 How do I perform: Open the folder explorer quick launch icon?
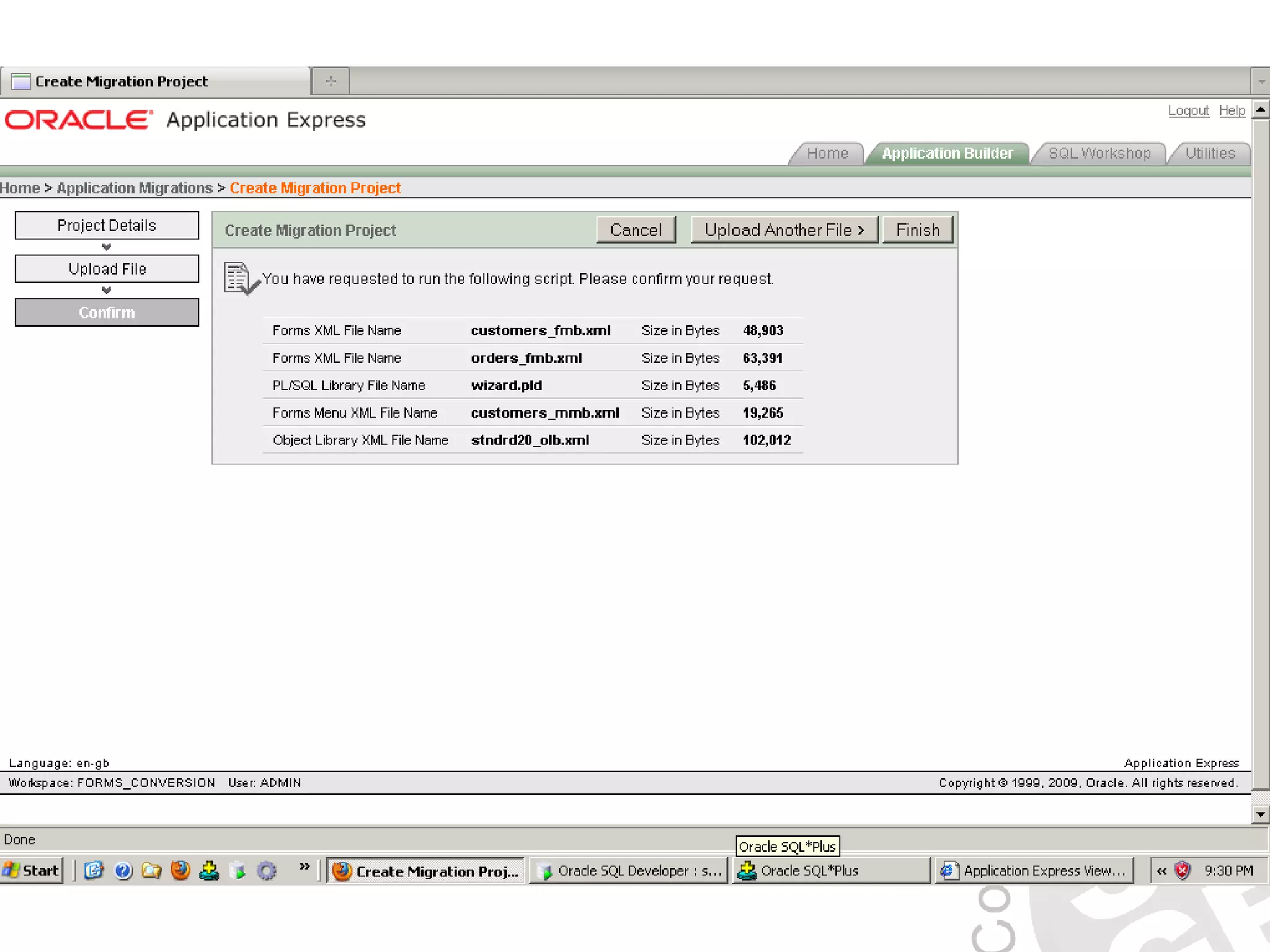(151, 870)
